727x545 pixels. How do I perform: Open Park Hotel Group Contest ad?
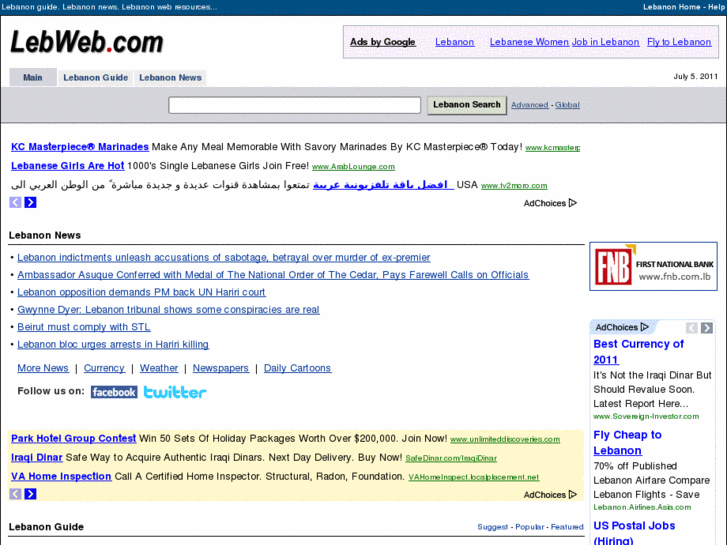coord(73,438)
